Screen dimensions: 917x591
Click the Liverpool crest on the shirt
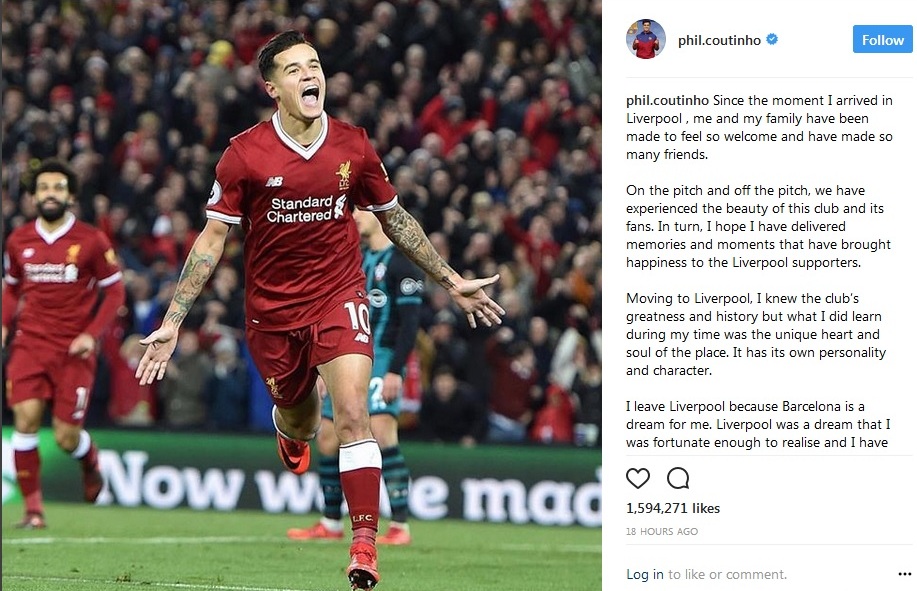pyautogui.click(x=343, y=174)
